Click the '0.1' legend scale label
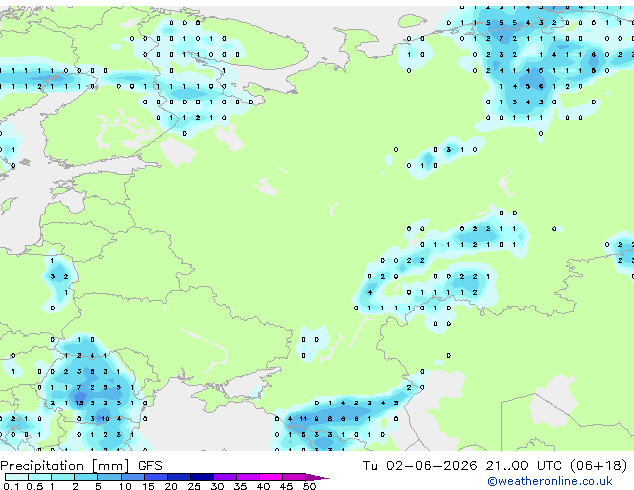Viewport: 634px width, 490px height. pyautogui.click(x=11, y=486)
